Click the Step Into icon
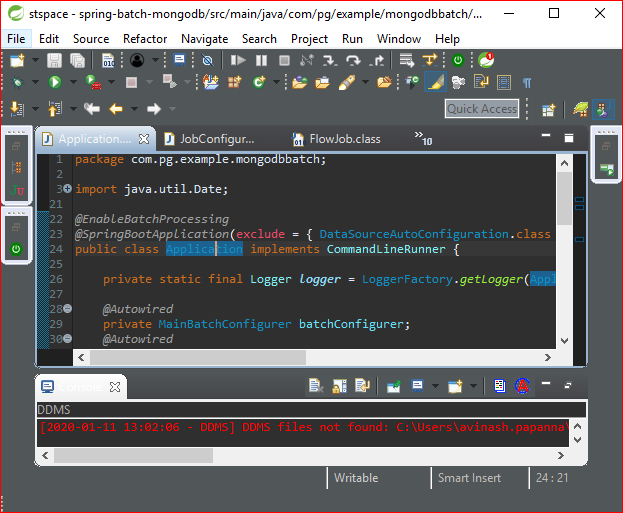623x513 pixels. (330, 60)
